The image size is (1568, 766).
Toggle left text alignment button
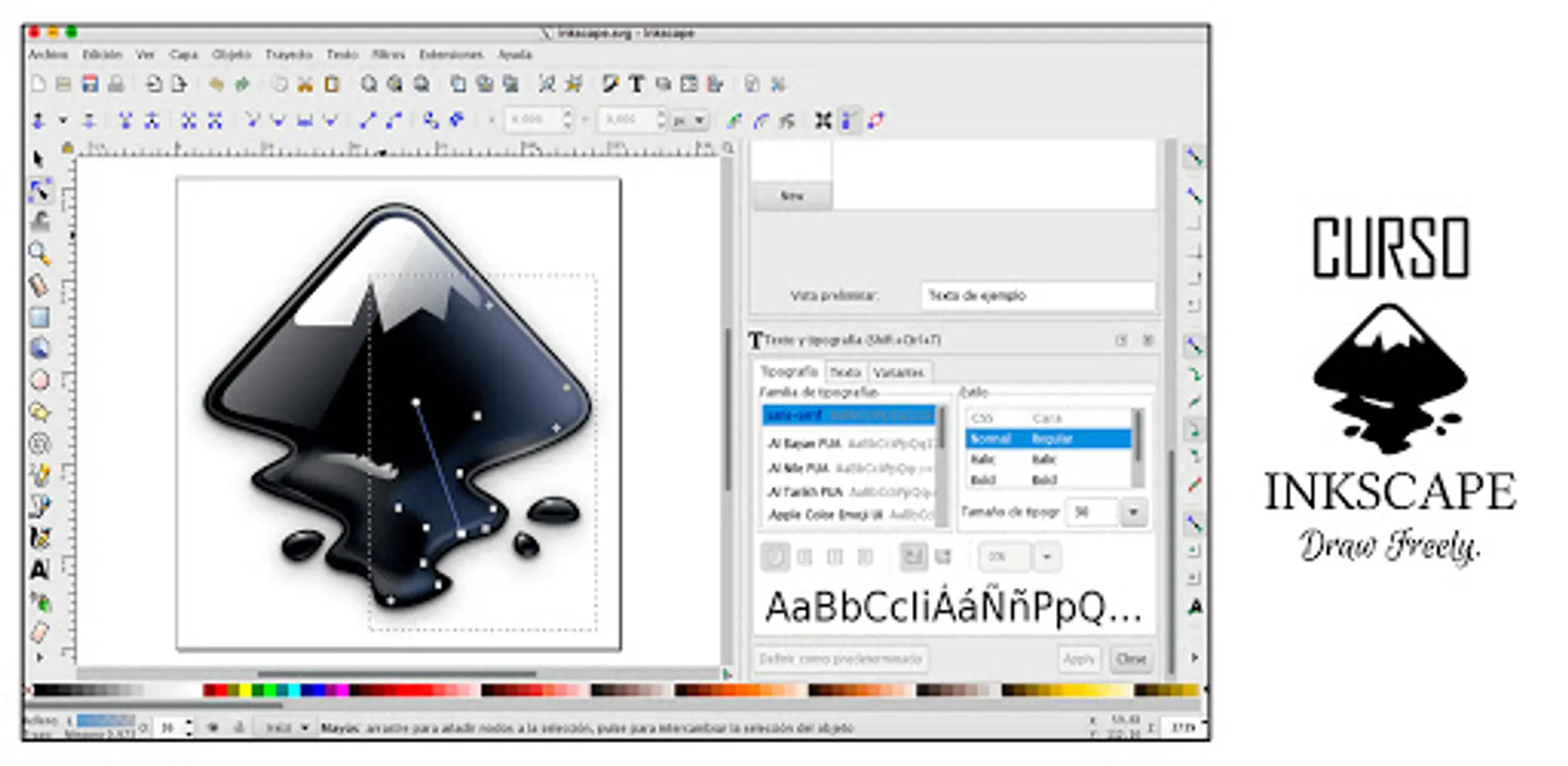774,557
